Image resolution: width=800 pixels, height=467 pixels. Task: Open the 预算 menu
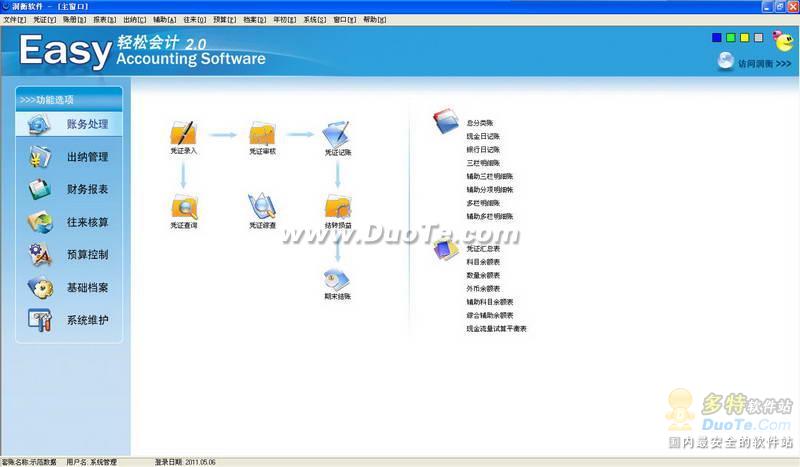point(224,19)
